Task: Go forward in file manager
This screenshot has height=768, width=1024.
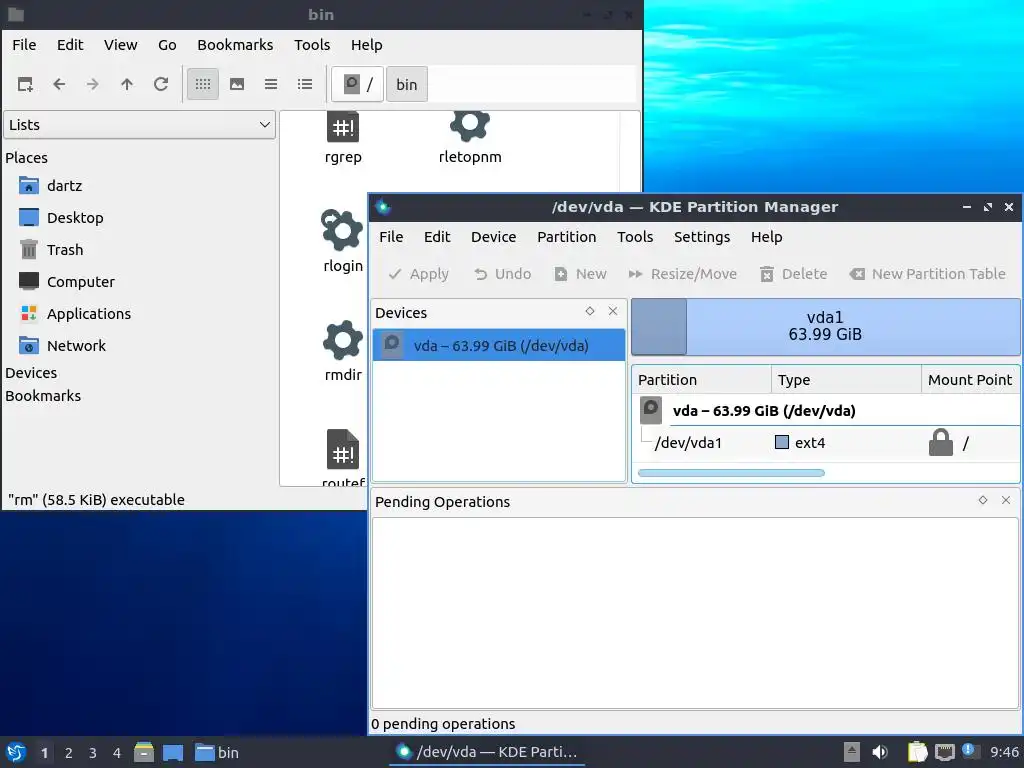Action: click(x=93, y=84)
